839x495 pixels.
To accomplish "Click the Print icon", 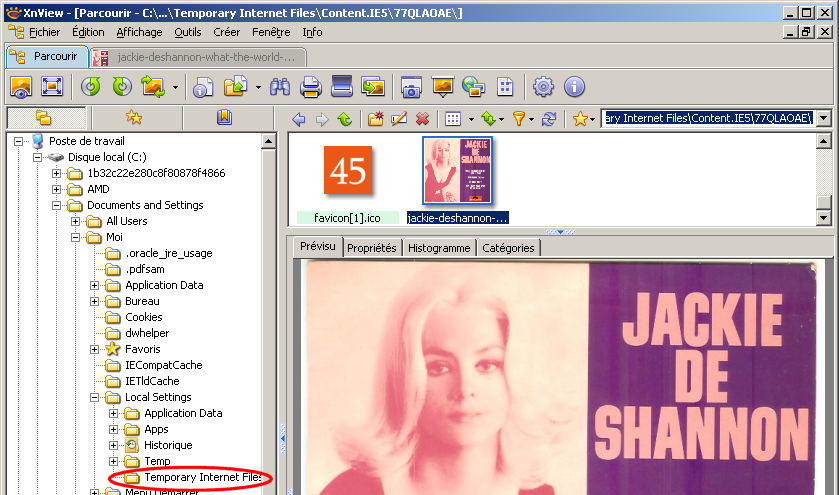I will pyautogui.click(x=311, y=87).
